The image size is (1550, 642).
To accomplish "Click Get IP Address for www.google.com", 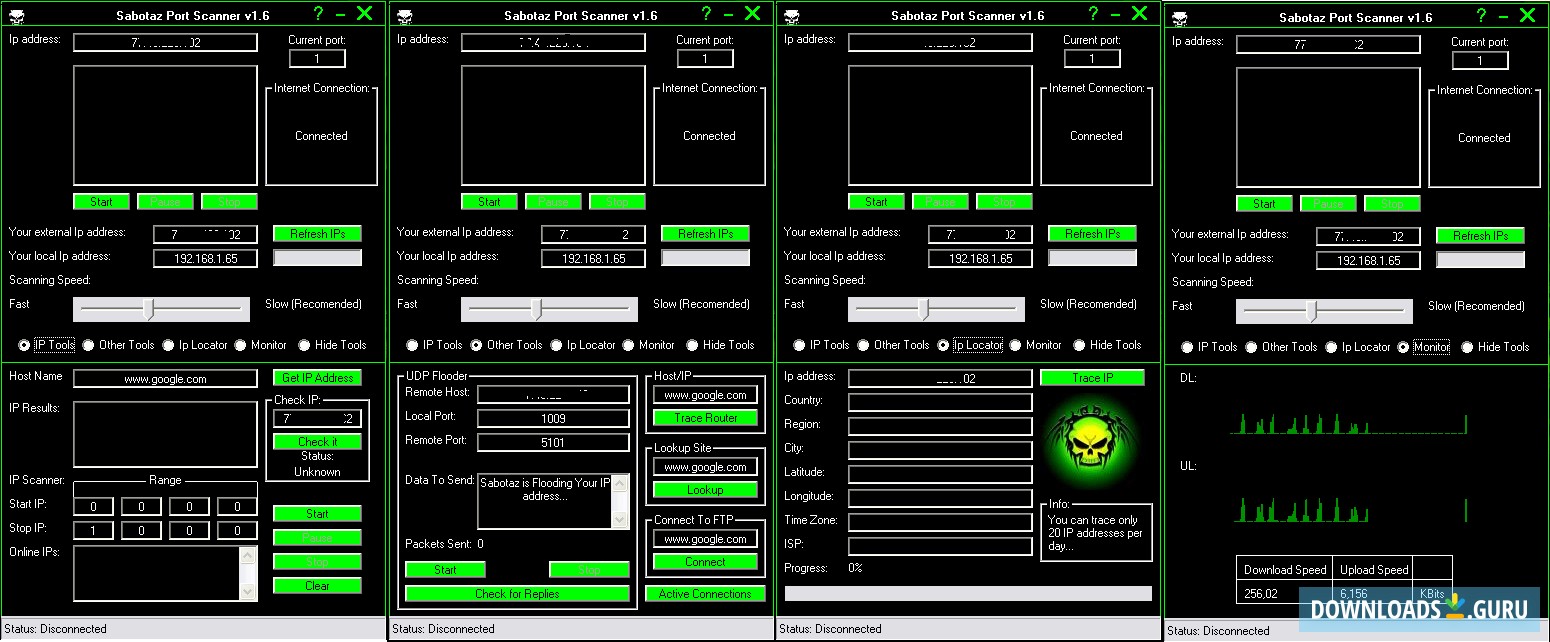I will [317, 378].
